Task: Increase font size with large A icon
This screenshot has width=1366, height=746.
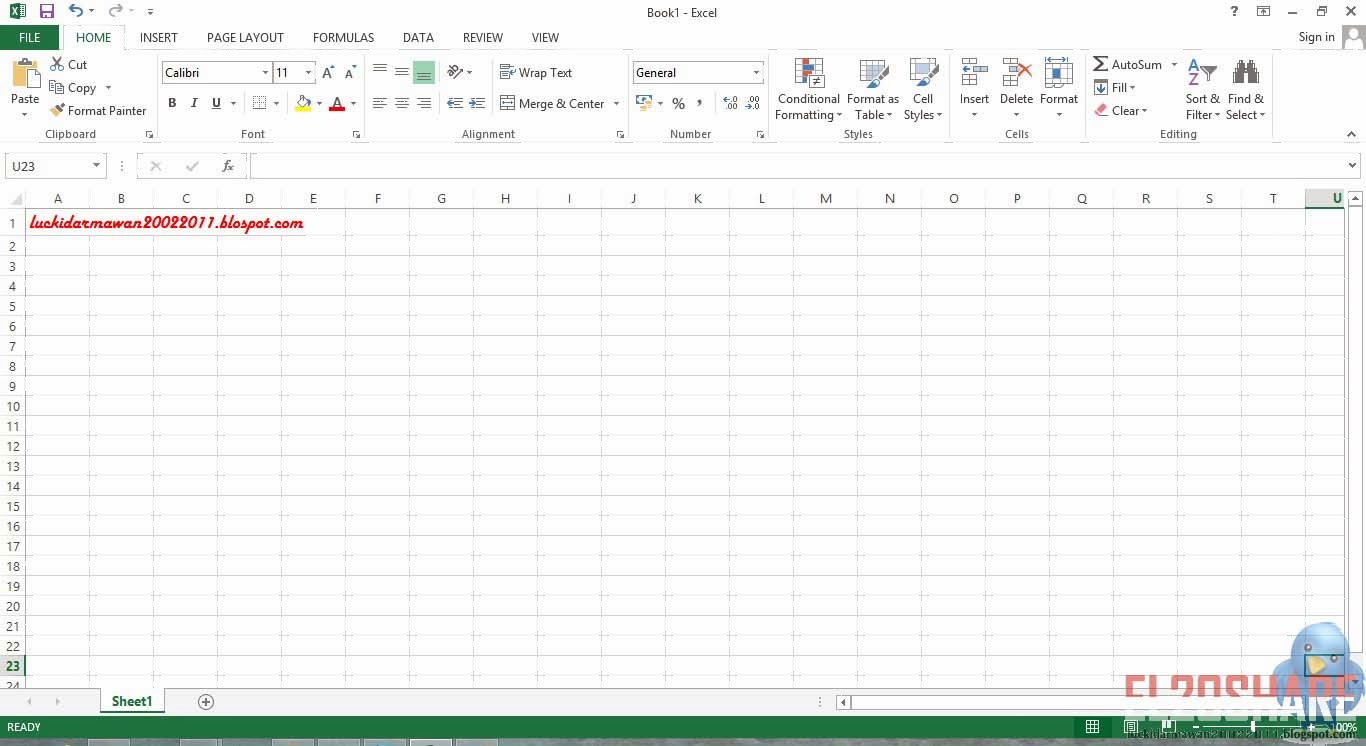Action: click(328, 73)
